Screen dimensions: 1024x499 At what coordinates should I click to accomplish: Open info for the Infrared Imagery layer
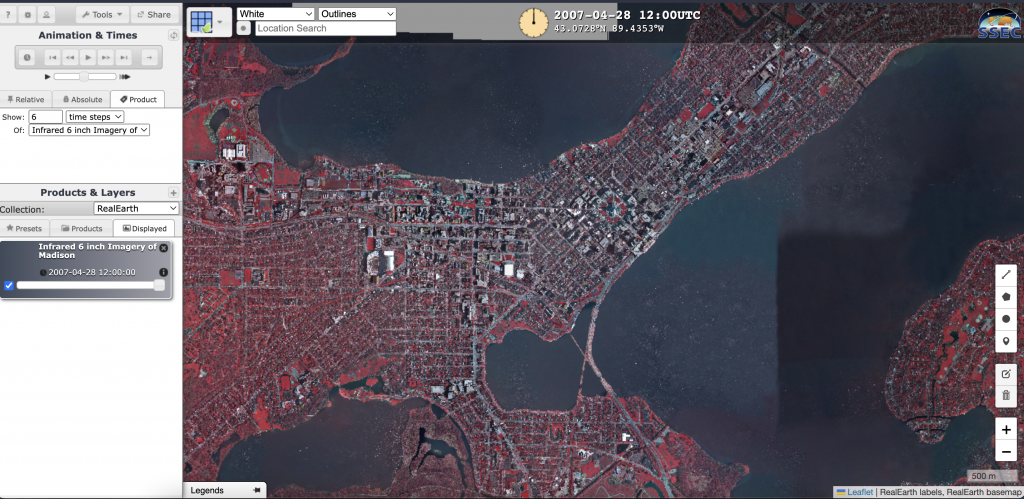pyautogui.click(x=163, y=272)
